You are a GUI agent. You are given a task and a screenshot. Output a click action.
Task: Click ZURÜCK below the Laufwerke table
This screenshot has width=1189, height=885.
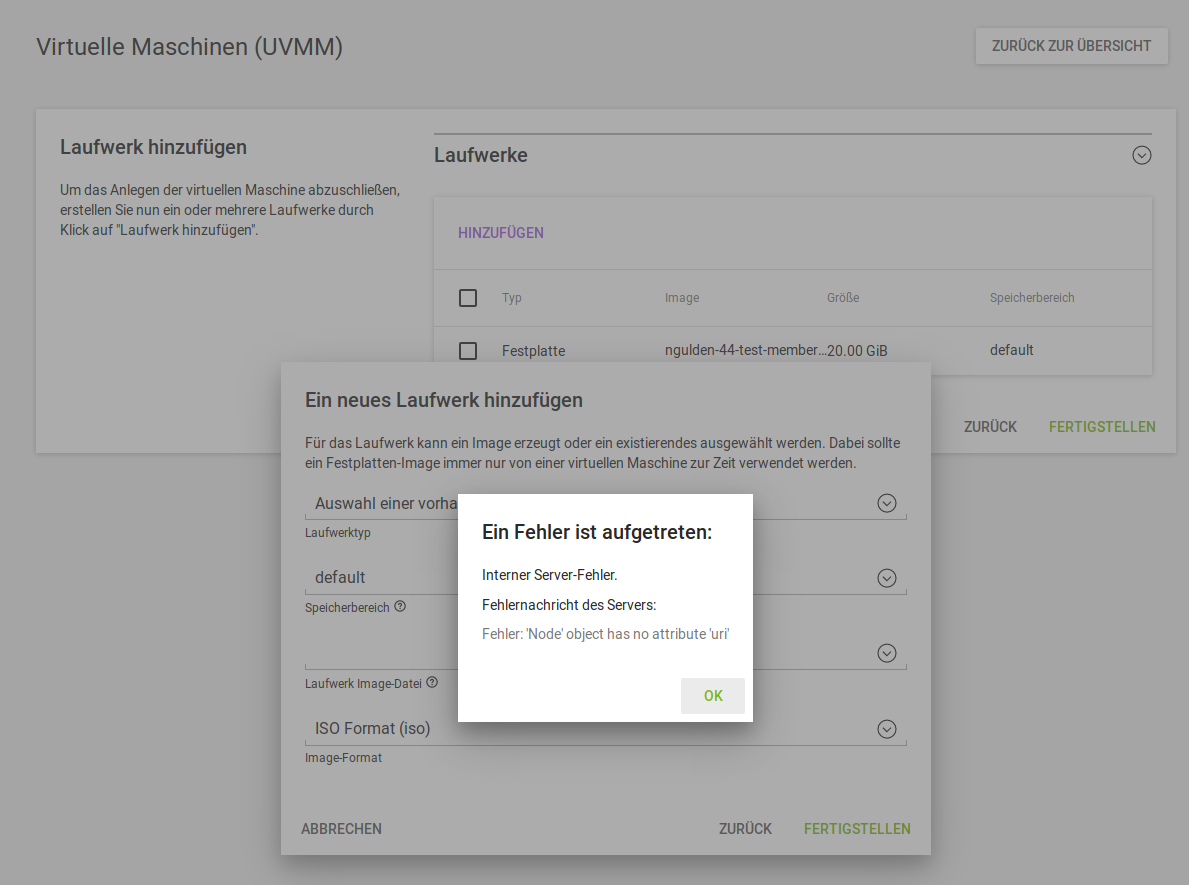990,427
